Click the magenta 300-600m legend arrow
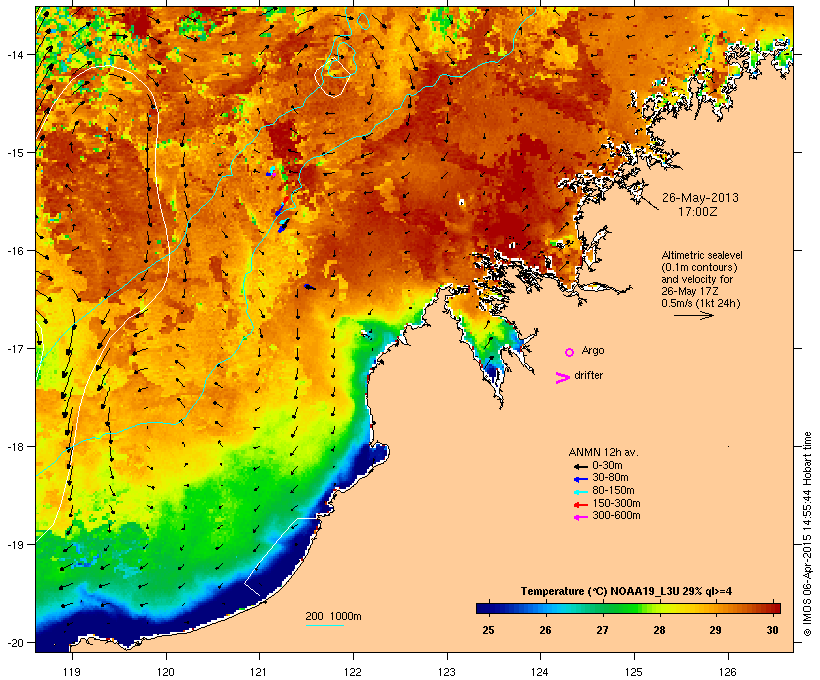This screenshot has width=820, height=680. pyautogui.click(x=580, y=517)
